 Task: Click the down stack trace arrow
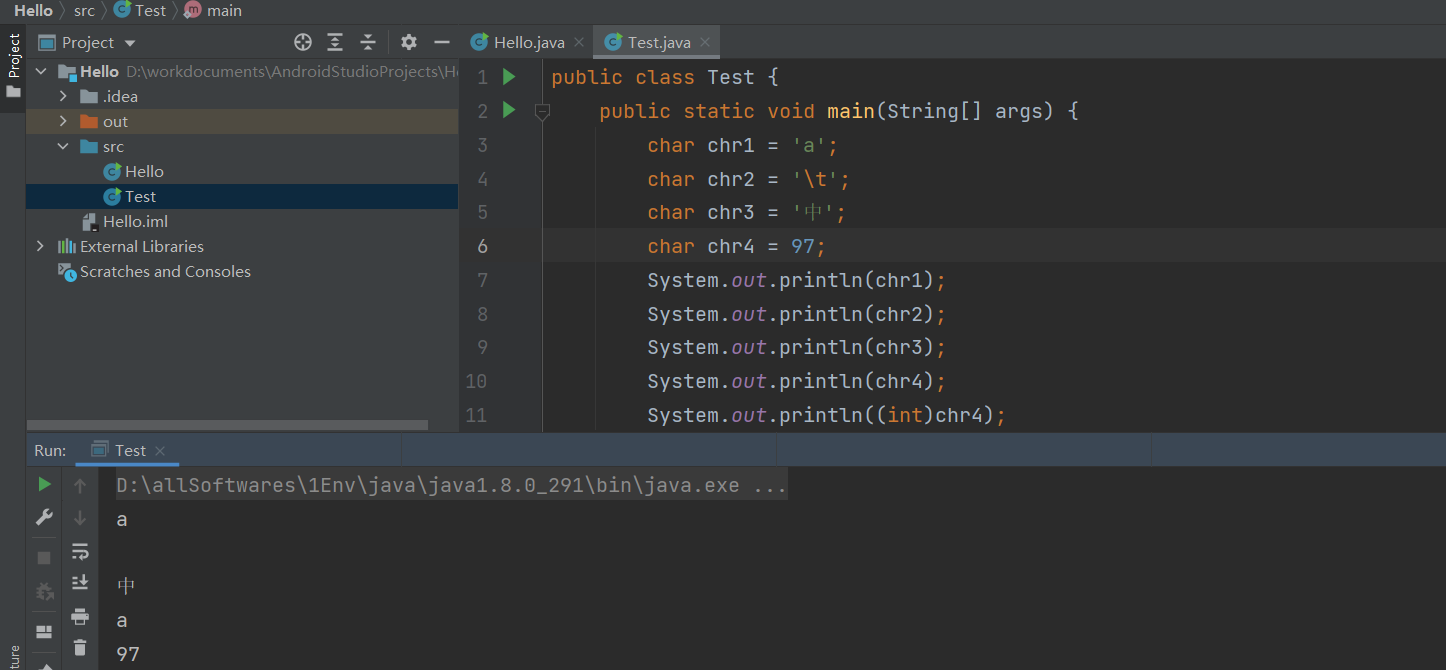point(80,518)
